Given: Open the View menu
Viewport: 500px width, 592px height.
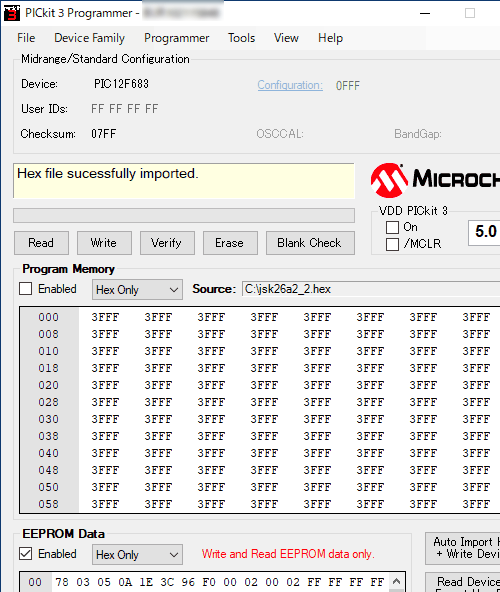Looking at the screenshot, I should tap(286, 38).
